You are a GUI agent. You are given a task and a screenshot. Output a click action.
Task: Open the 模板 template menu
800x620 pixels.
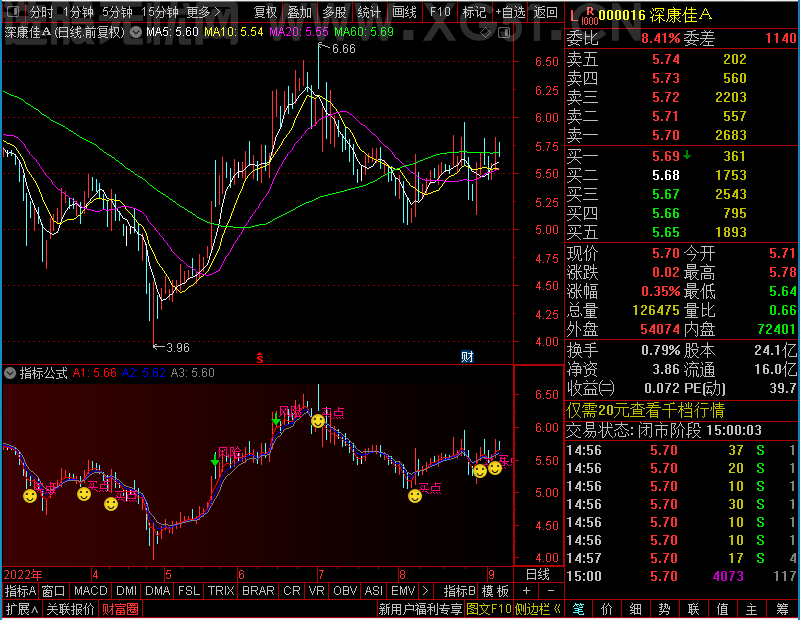pyautogui.click(x=495, y=591)
